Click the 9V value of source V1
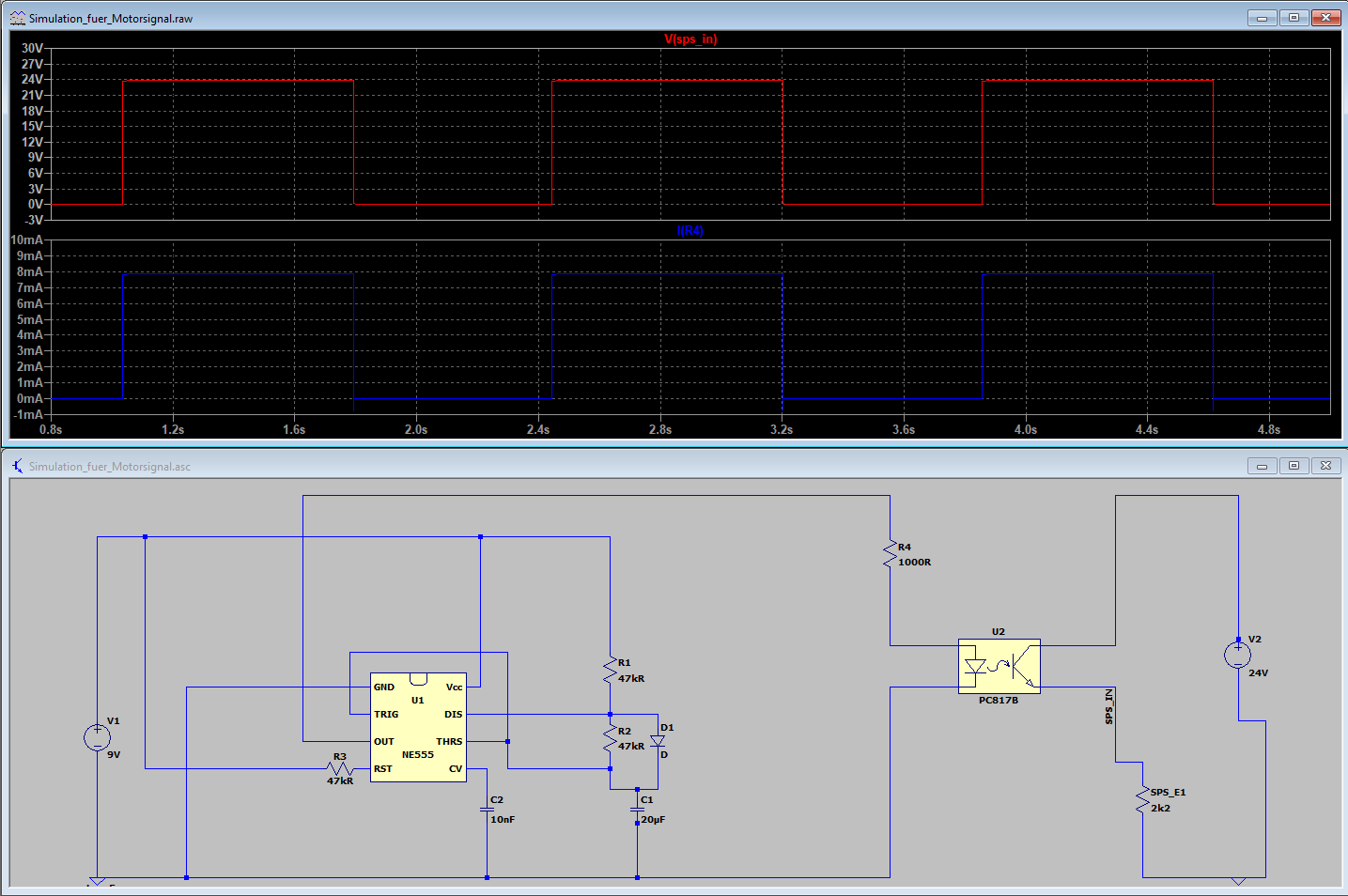1348x896 pixels. 114,755
